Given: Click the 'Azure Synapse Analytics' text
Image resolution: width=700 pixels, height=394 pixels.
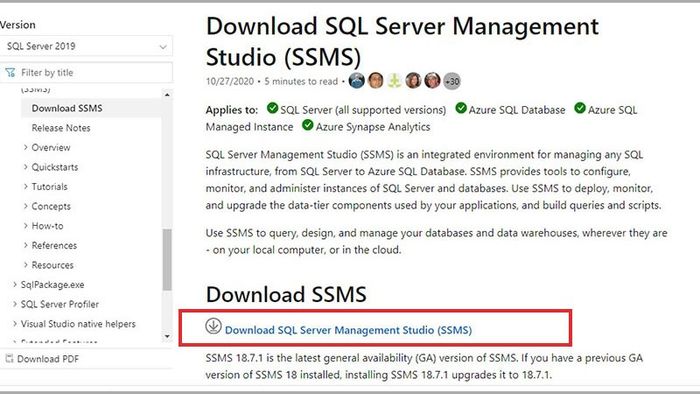Looking at the screenshot, I should point(373,127).
